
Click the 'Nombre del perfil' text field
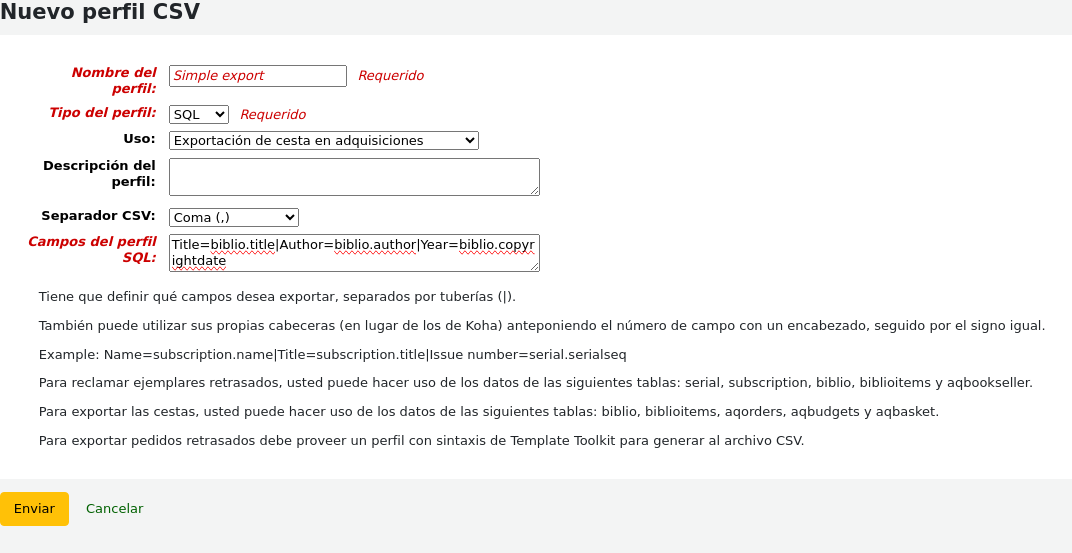pos(257,76)
